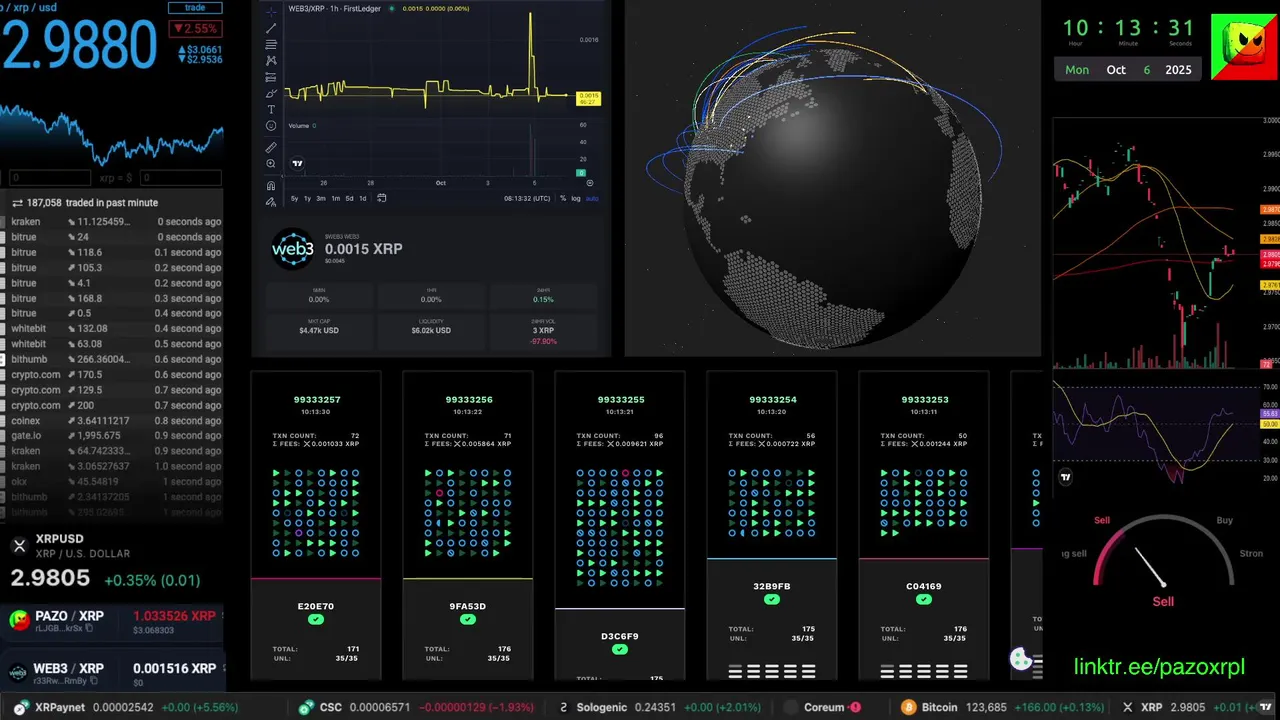Set chart range to 1y
1280x720 pixels.
click(307, 198)
